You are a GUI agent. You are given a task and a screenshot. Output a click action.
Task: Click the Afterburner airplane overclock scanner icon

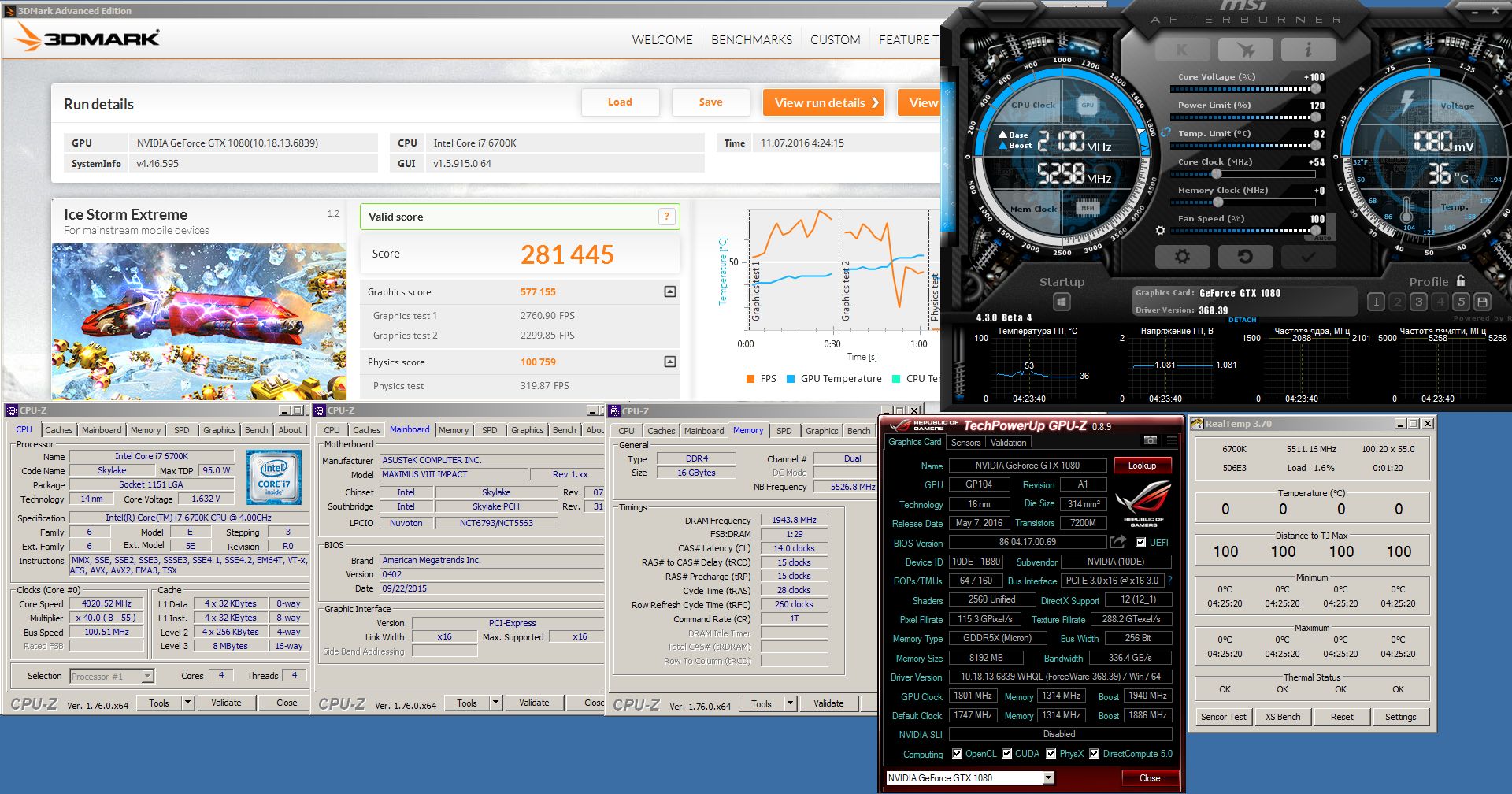1245,50
